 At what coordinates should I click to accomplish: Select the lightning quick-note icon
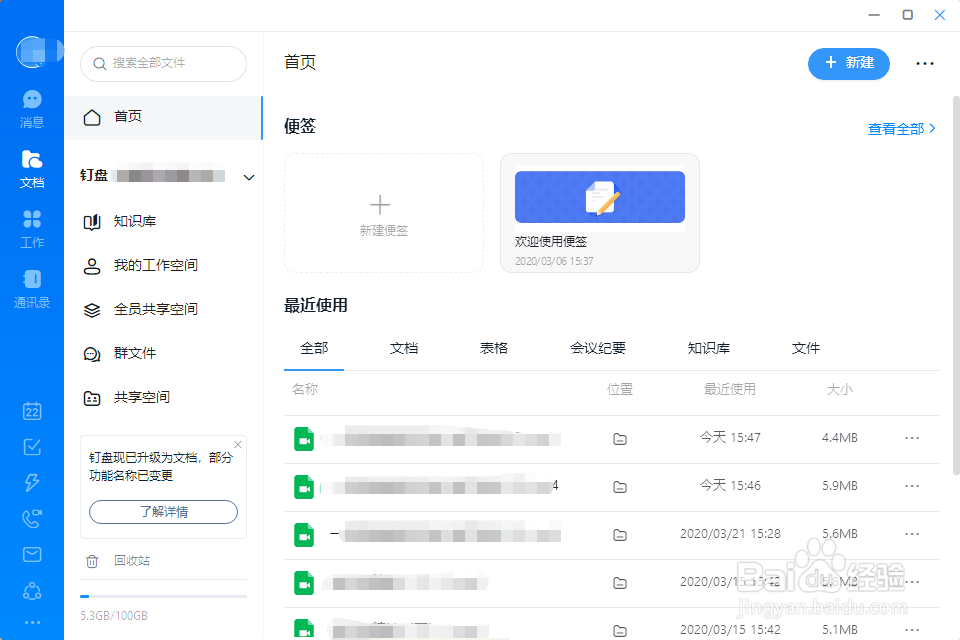click(31, 483)
